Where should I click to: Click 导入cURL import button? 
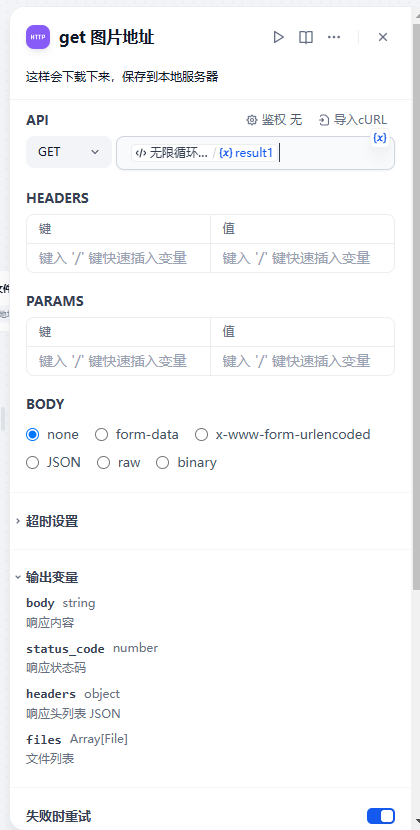click(x=353, y=120)
